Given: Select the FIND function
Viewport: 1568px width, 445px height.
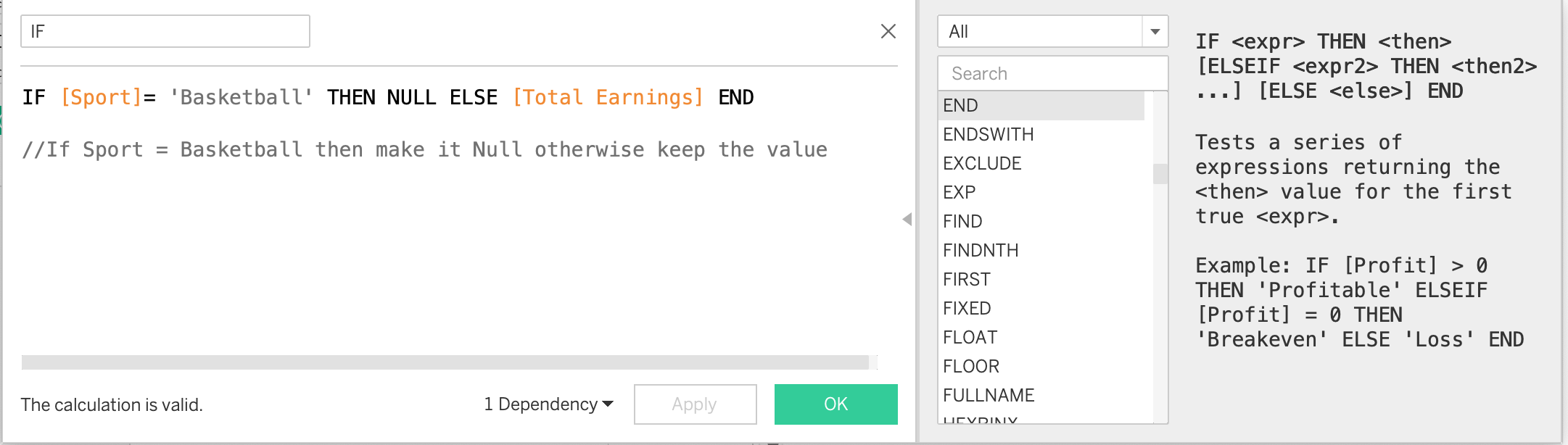Looking at the screenshot, I should coord(962,222).
